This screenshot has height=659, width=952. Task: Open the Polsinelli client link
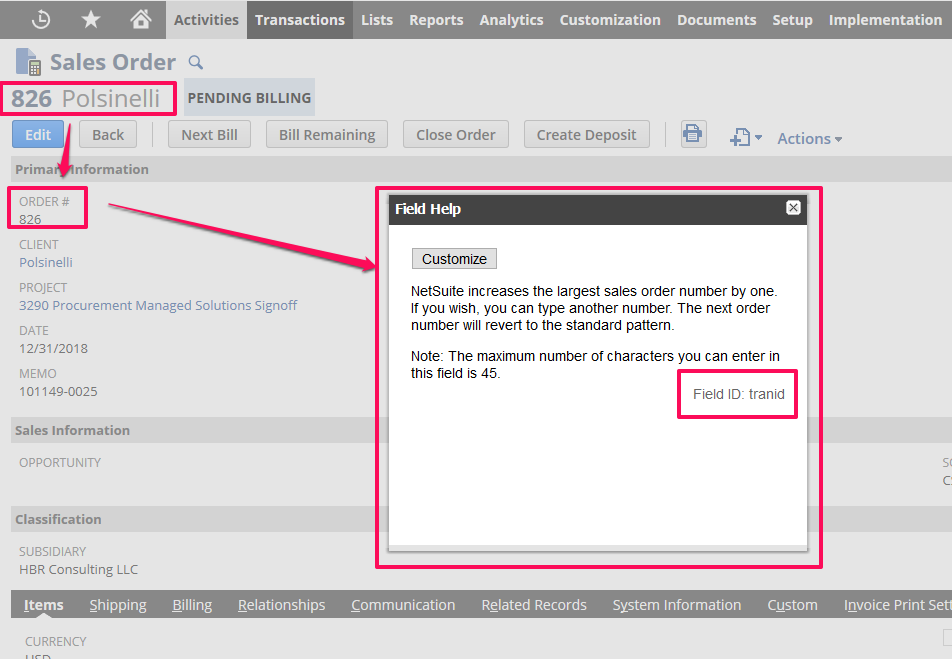(x=46, y=262)
